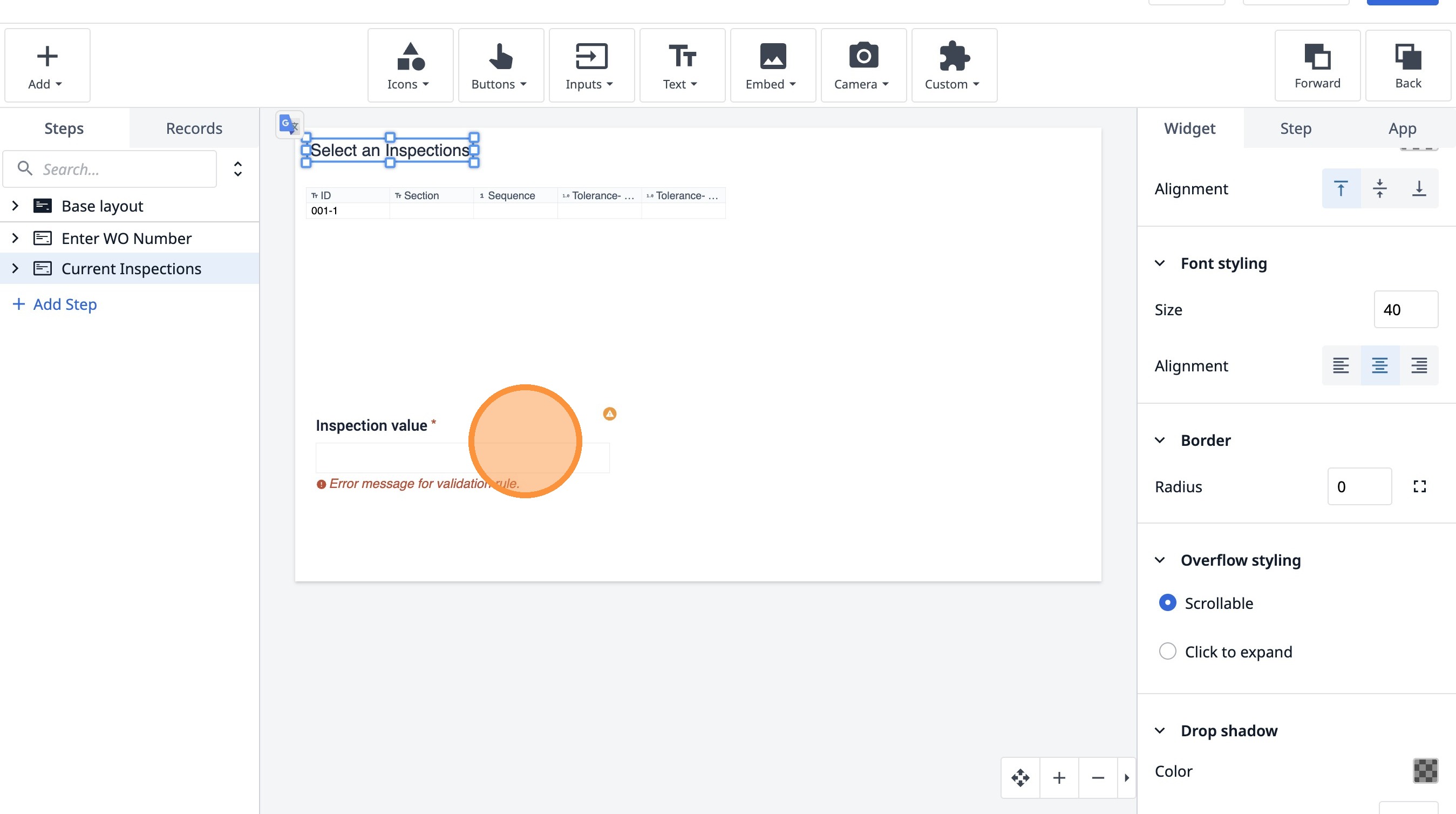Image resolution: width=1456 pixels, height=814 pixels.
Task: Select the top vertical alignment icon
Action: pos(1341,189)
